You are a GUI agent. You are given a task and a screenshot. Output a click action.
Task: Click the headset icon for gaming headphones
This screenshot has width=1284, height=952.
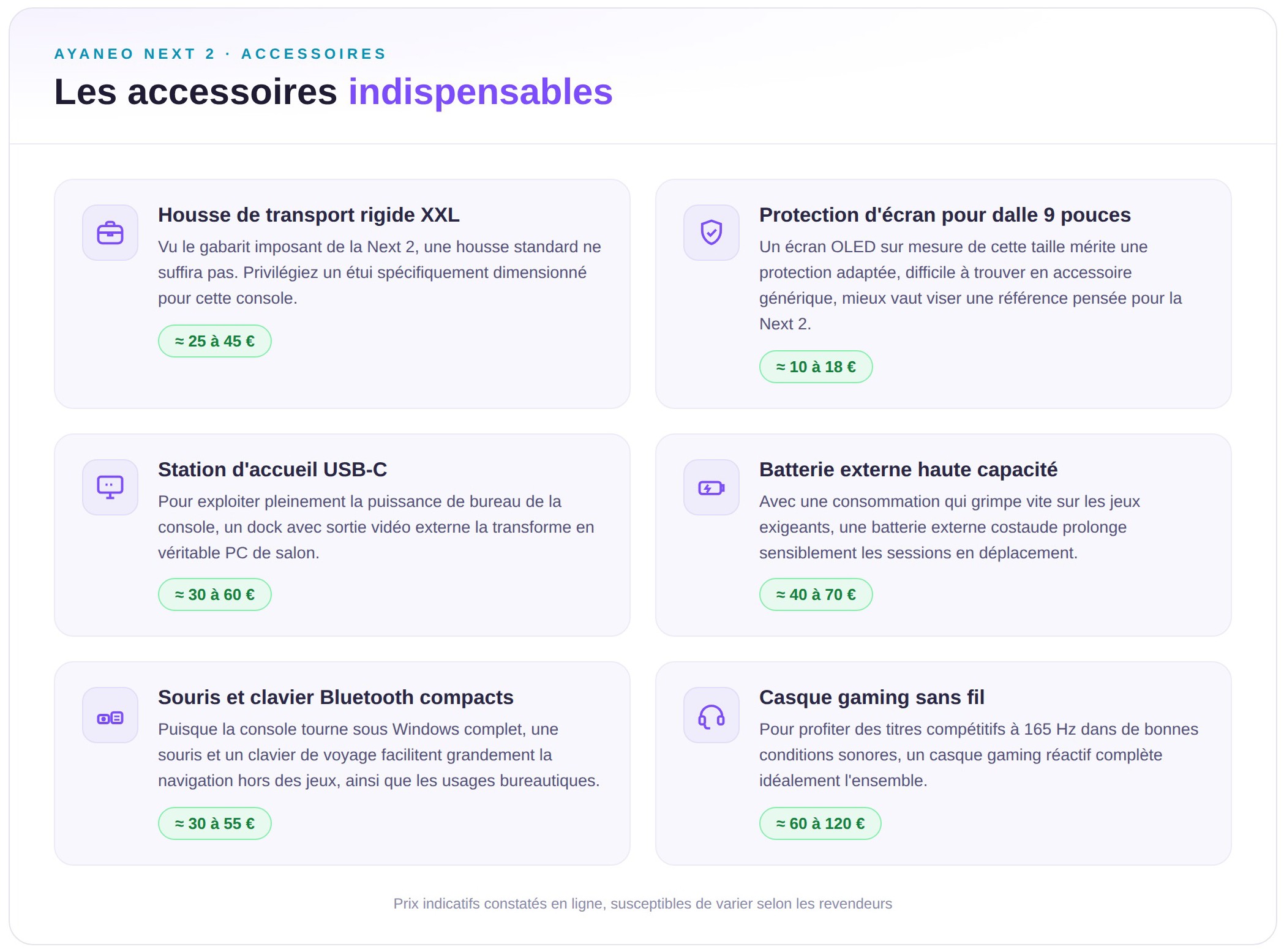[x=711, y=715]
